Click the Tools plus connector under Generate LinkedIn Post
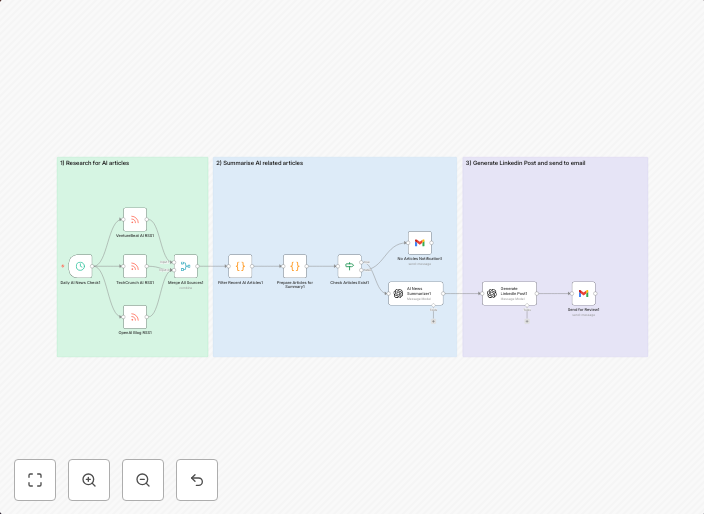 (x=526, y=321)
